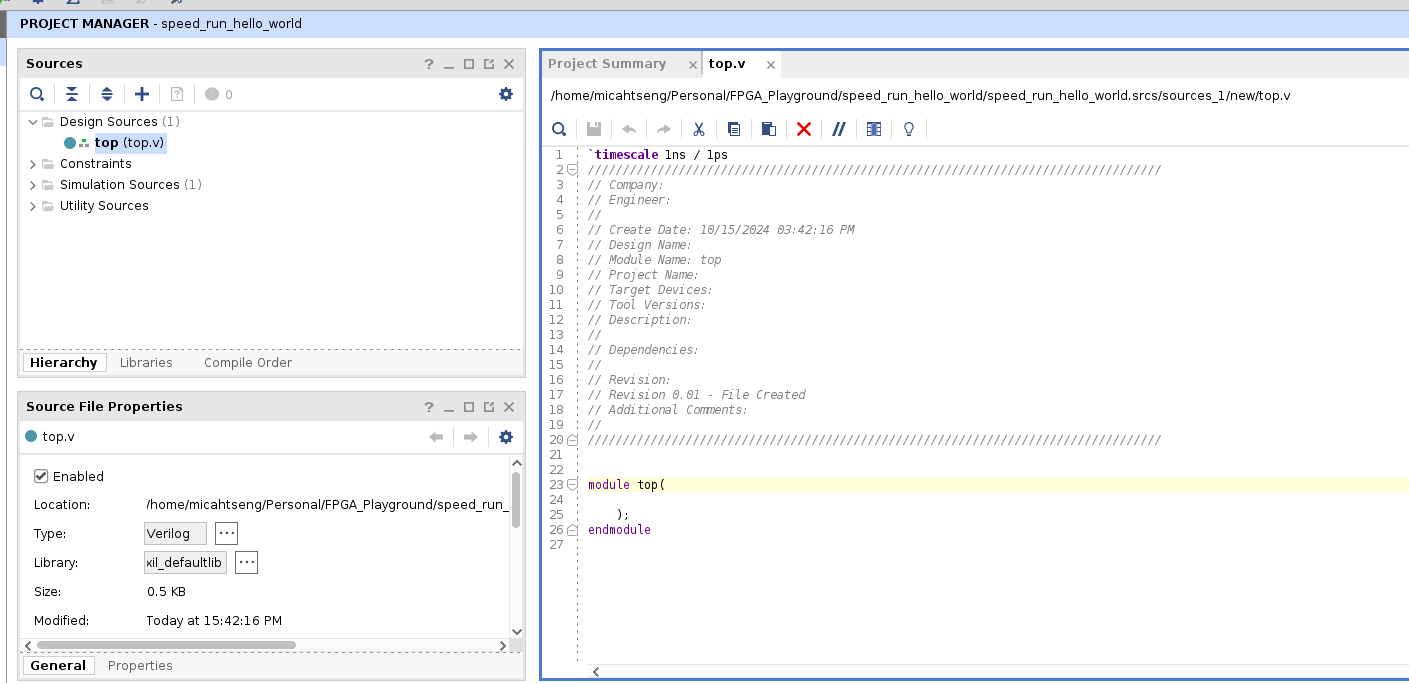Screen dimensions: 1409x683
Task: Open the Compile Order tab
Action: tap(248, 363)
